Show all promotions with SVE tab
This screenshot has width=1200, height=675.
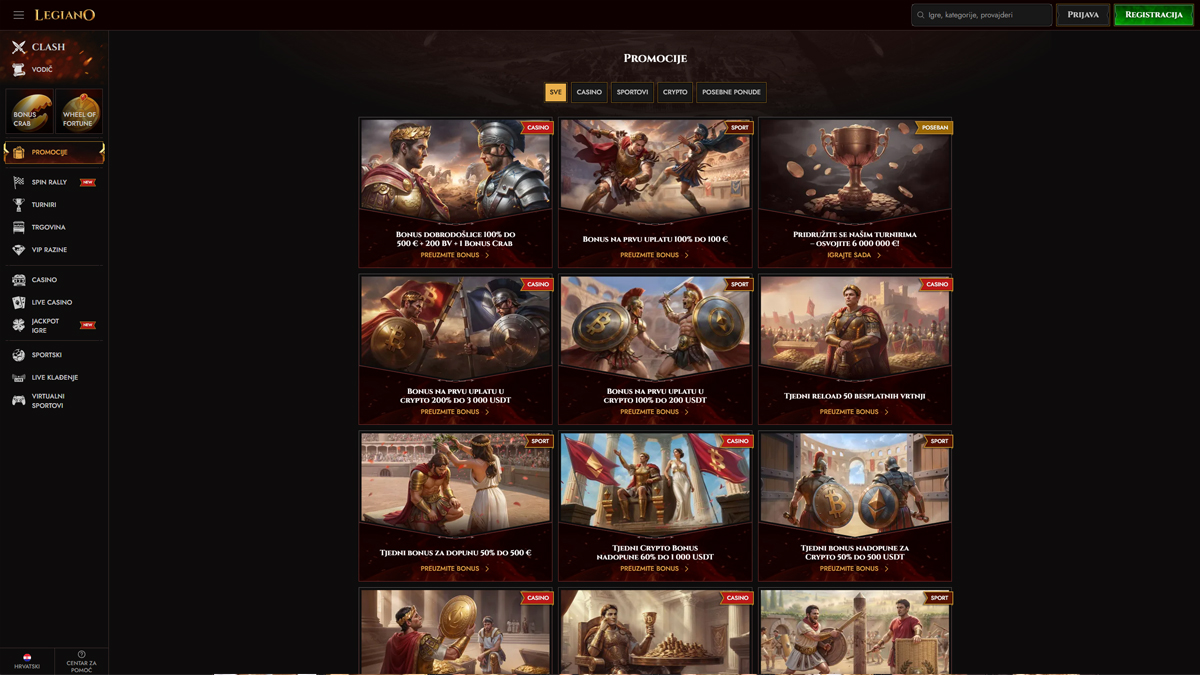555,92
